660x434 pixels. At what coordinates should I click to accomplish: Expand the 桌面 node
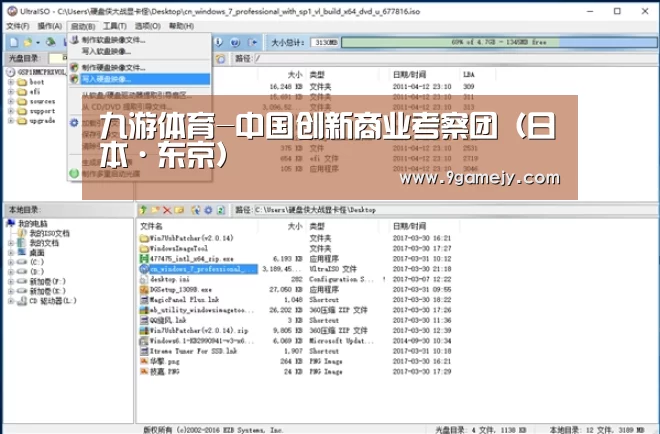[x=11, y=253]
